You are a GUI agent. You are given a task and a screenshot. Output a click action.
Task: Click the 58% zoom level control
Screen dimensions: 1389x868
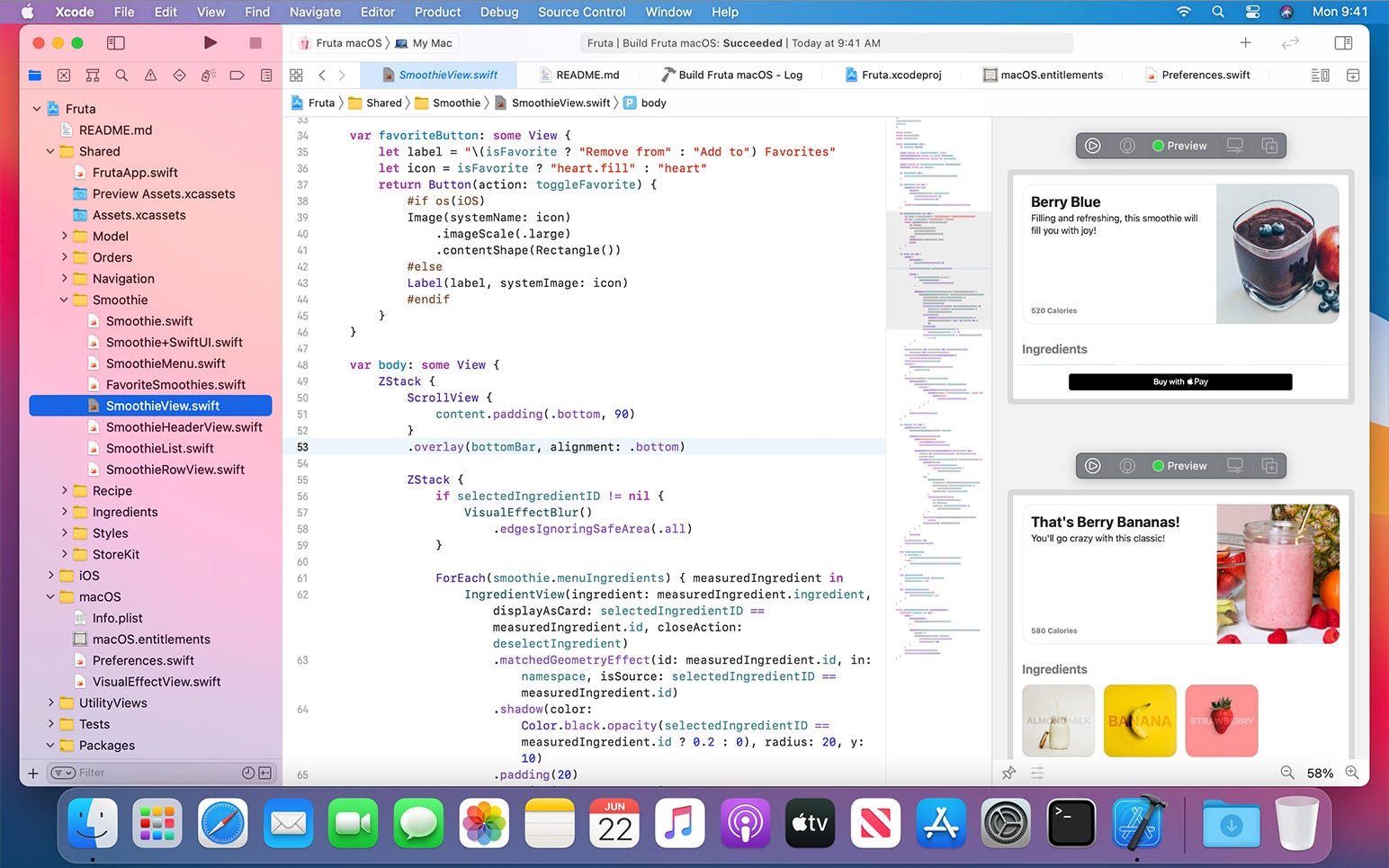coord(1319,773)
